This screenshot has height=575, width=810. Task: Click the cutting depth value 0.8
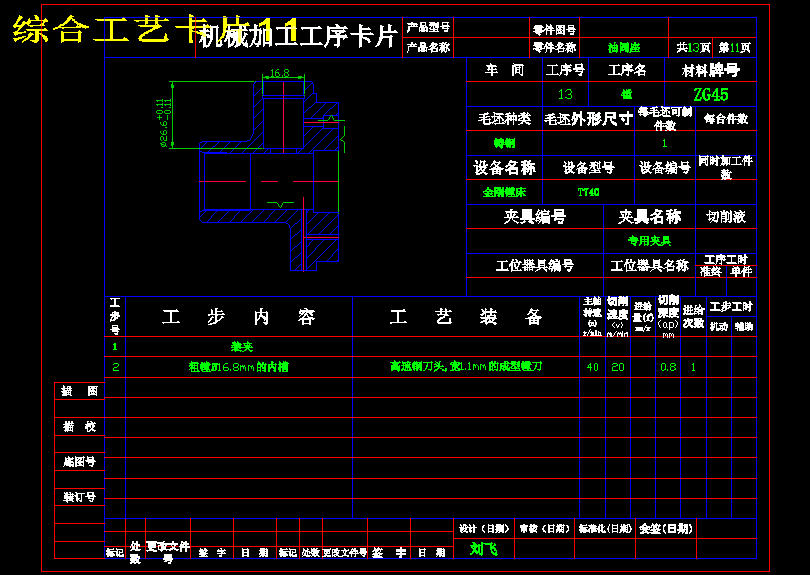(x=668, y=367)
